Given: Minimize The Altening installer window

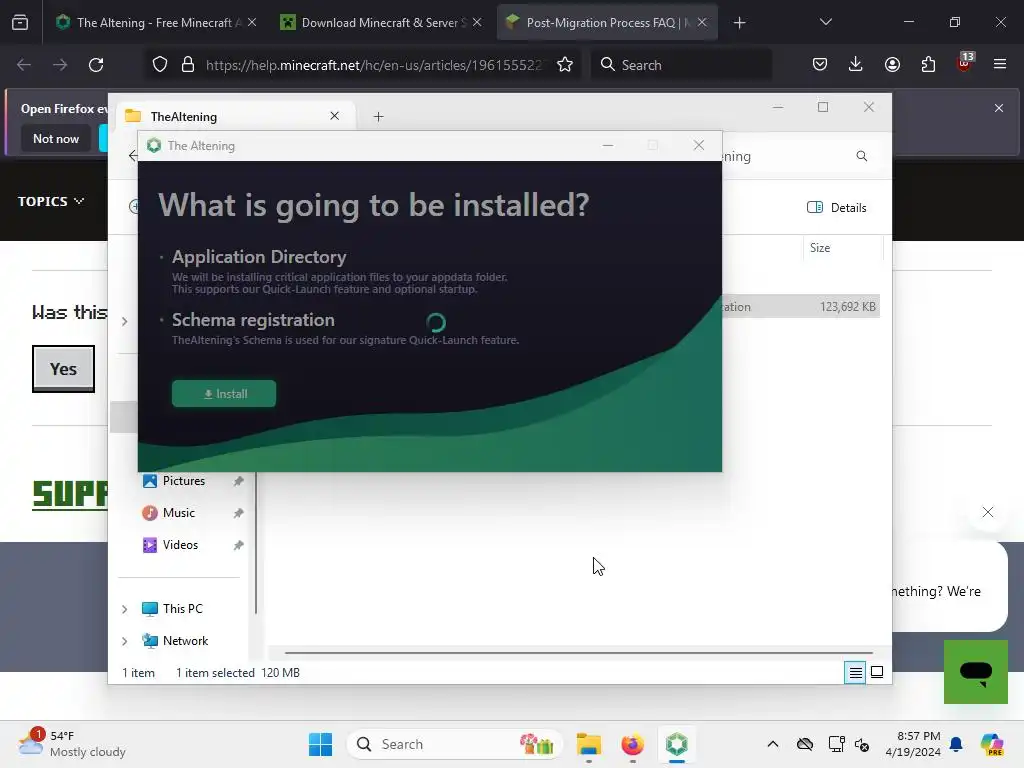Looking at the screenshot, I should coord(607,145).
